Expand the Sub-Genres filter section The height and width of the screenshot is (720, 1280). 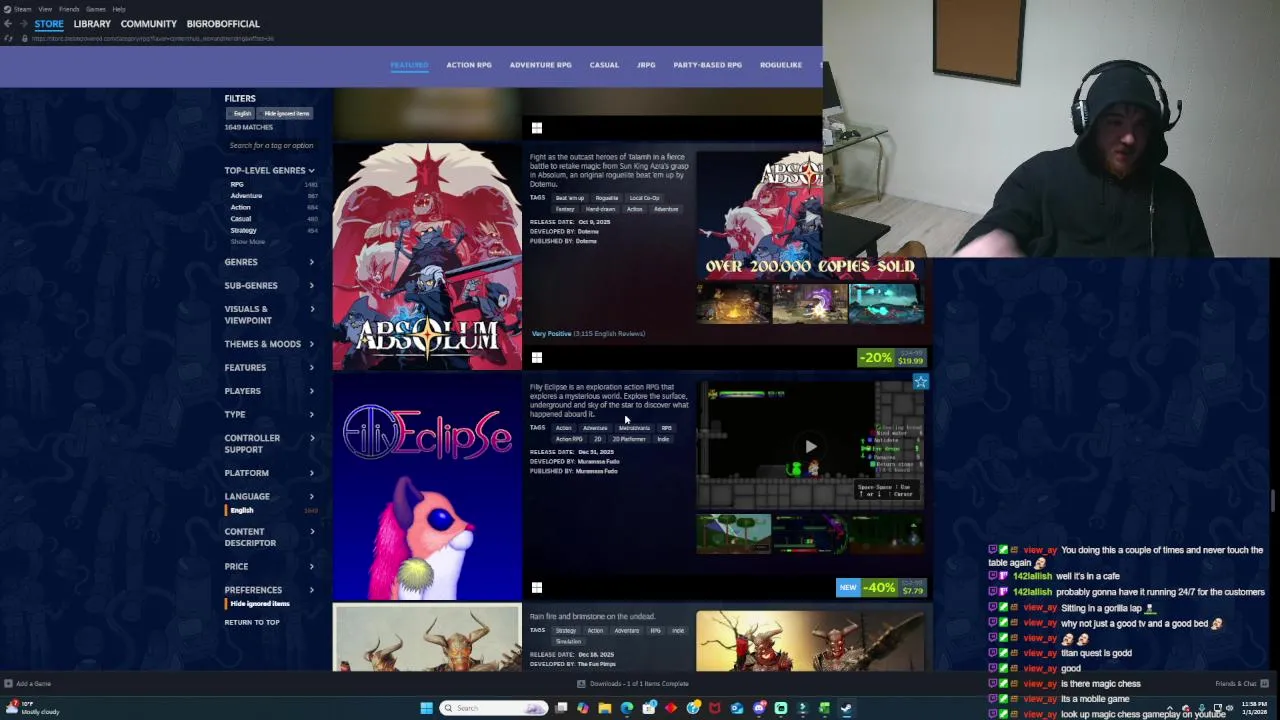pyautogui.click(x=269, y=286)
